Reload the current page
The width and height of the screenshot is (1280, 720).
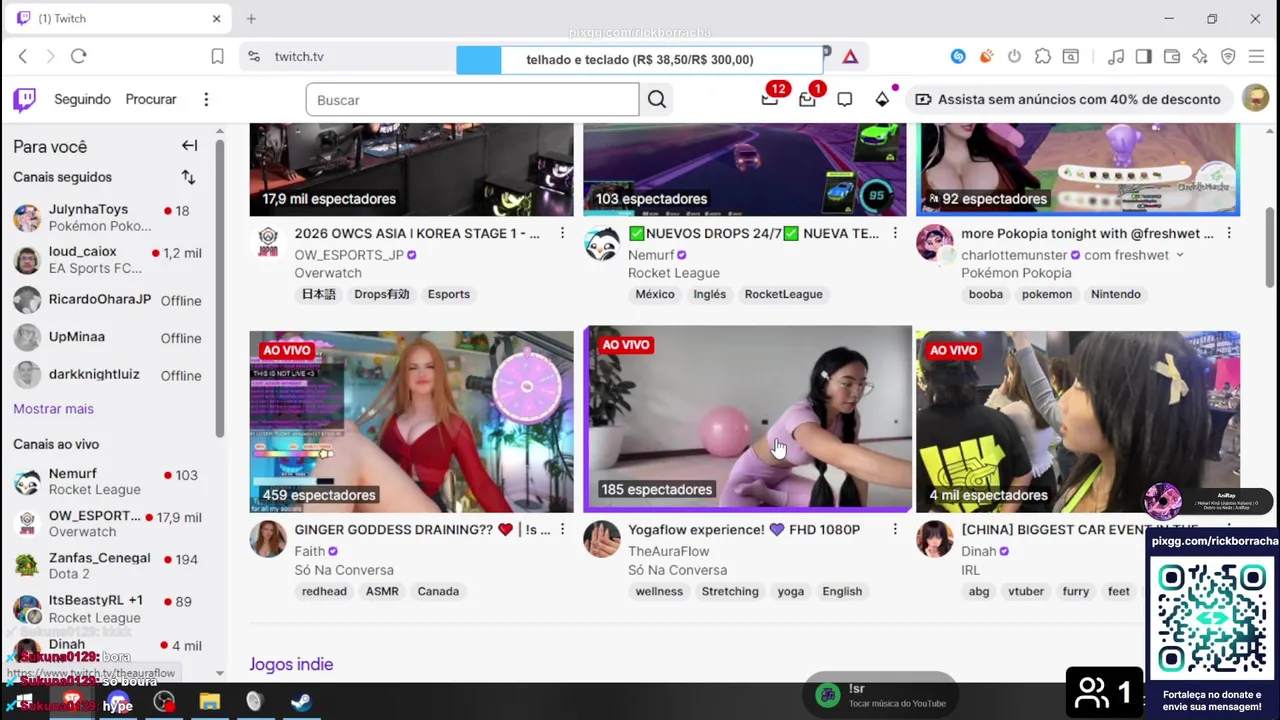point(79,57)
